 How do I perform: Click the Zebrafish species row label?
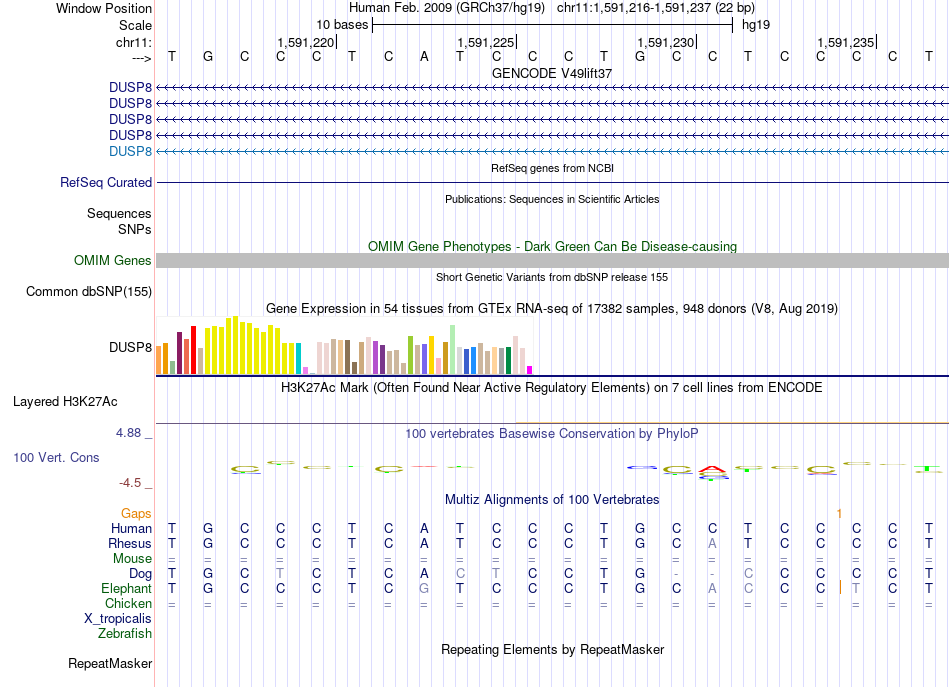pyautogui.click(x=125, y=633)
